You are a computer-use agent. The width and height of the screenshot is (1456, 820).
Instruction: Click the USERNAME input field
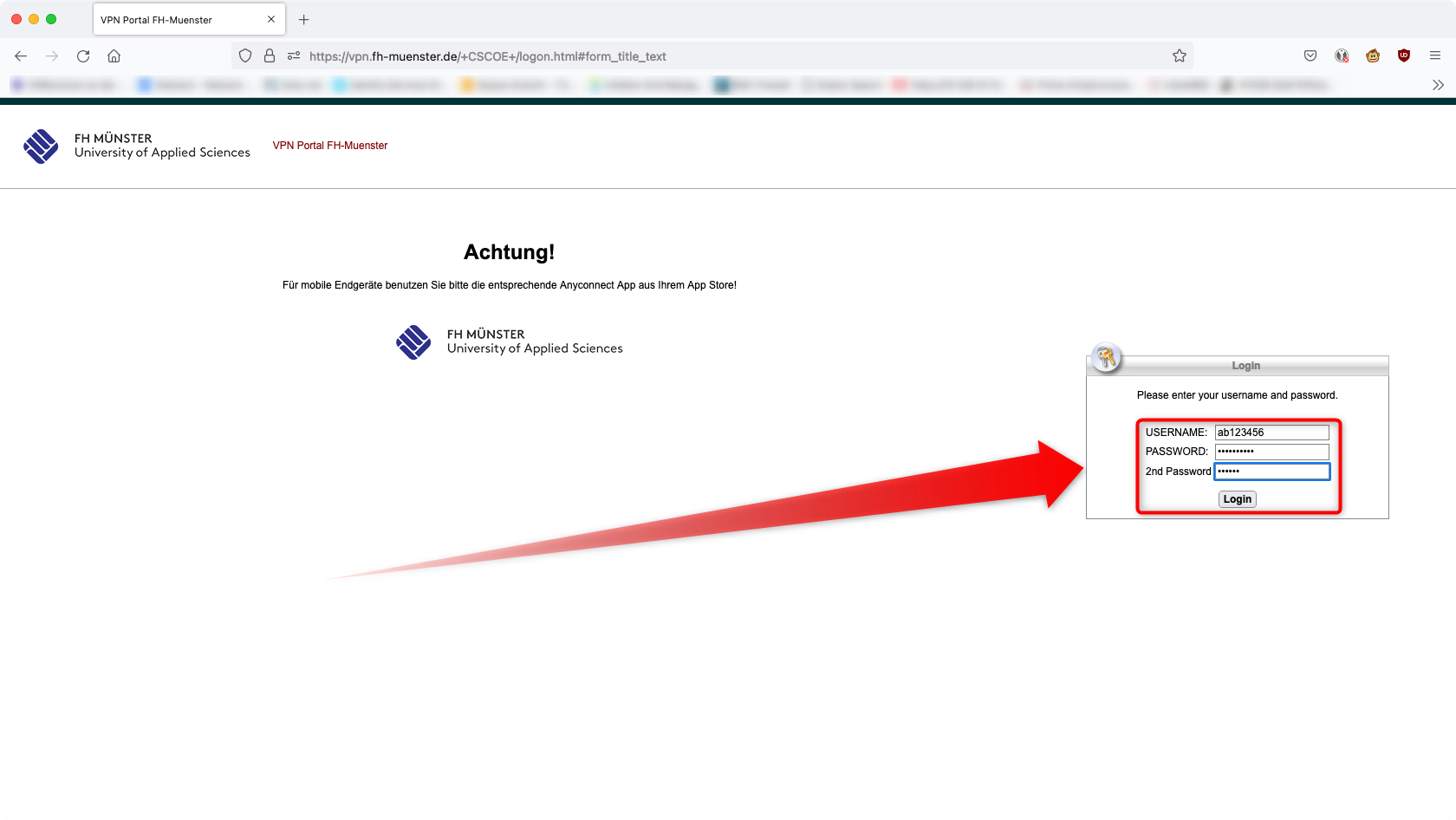tap(1271, 433)
